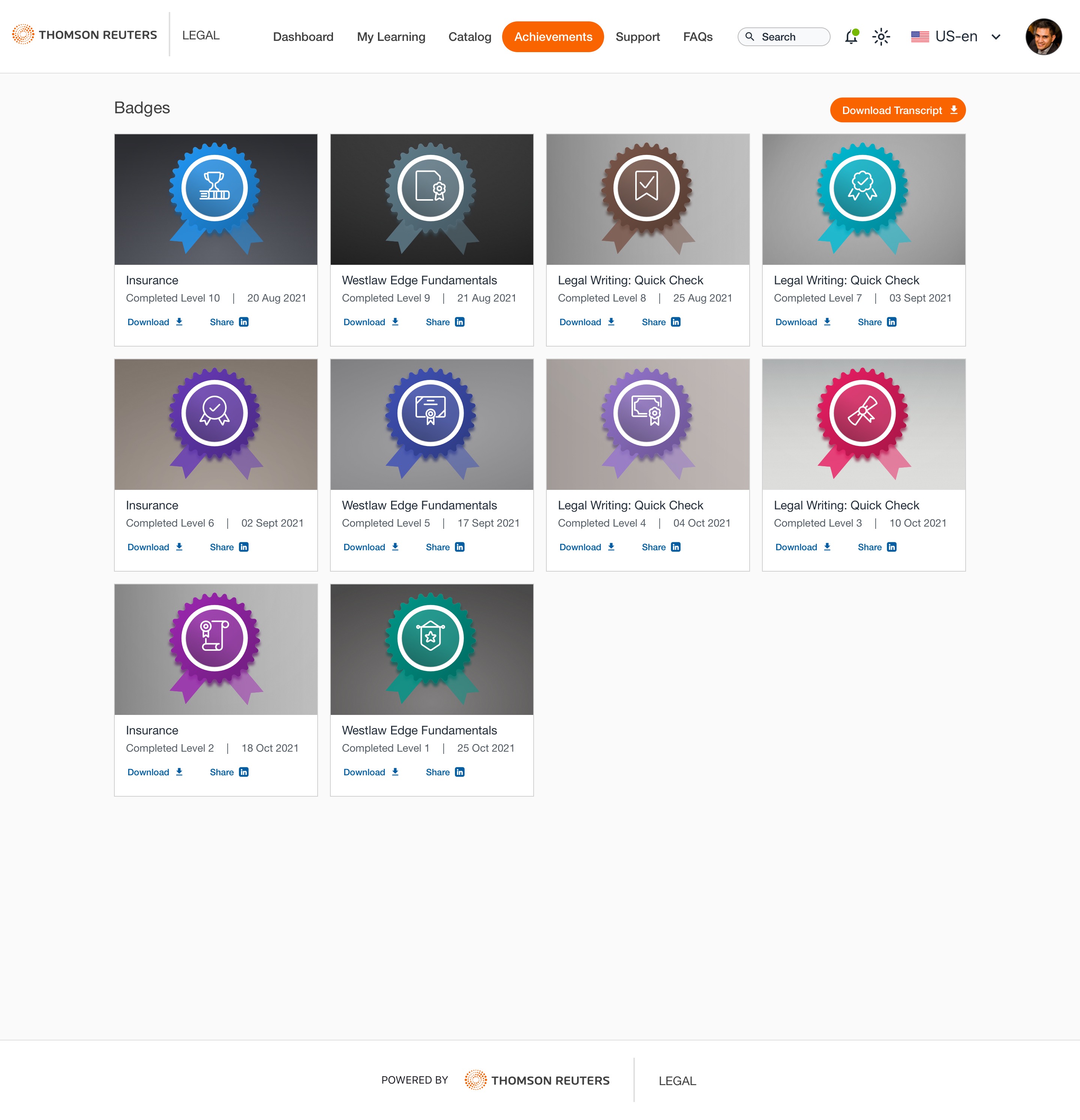1080x1120 pixels.
Task: Share Legal Writing Level 8 on LinkedIn
Action: (x=661, y=322)
